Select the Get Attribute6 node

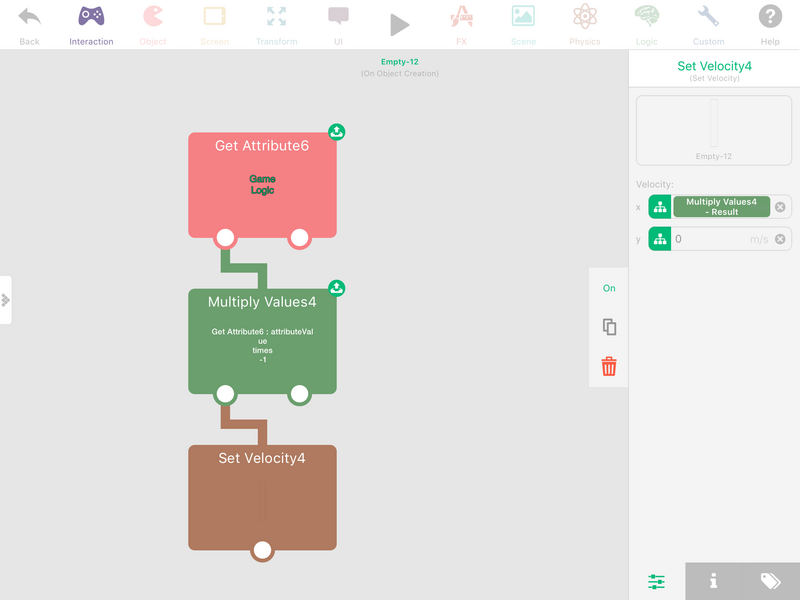coord(262,185)
